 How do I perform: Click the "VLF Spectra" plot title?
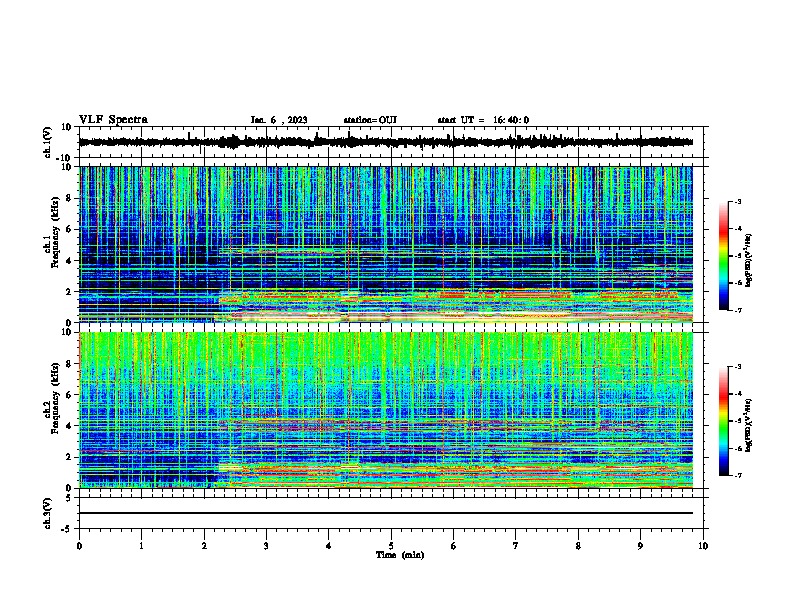tap(113, 120)
